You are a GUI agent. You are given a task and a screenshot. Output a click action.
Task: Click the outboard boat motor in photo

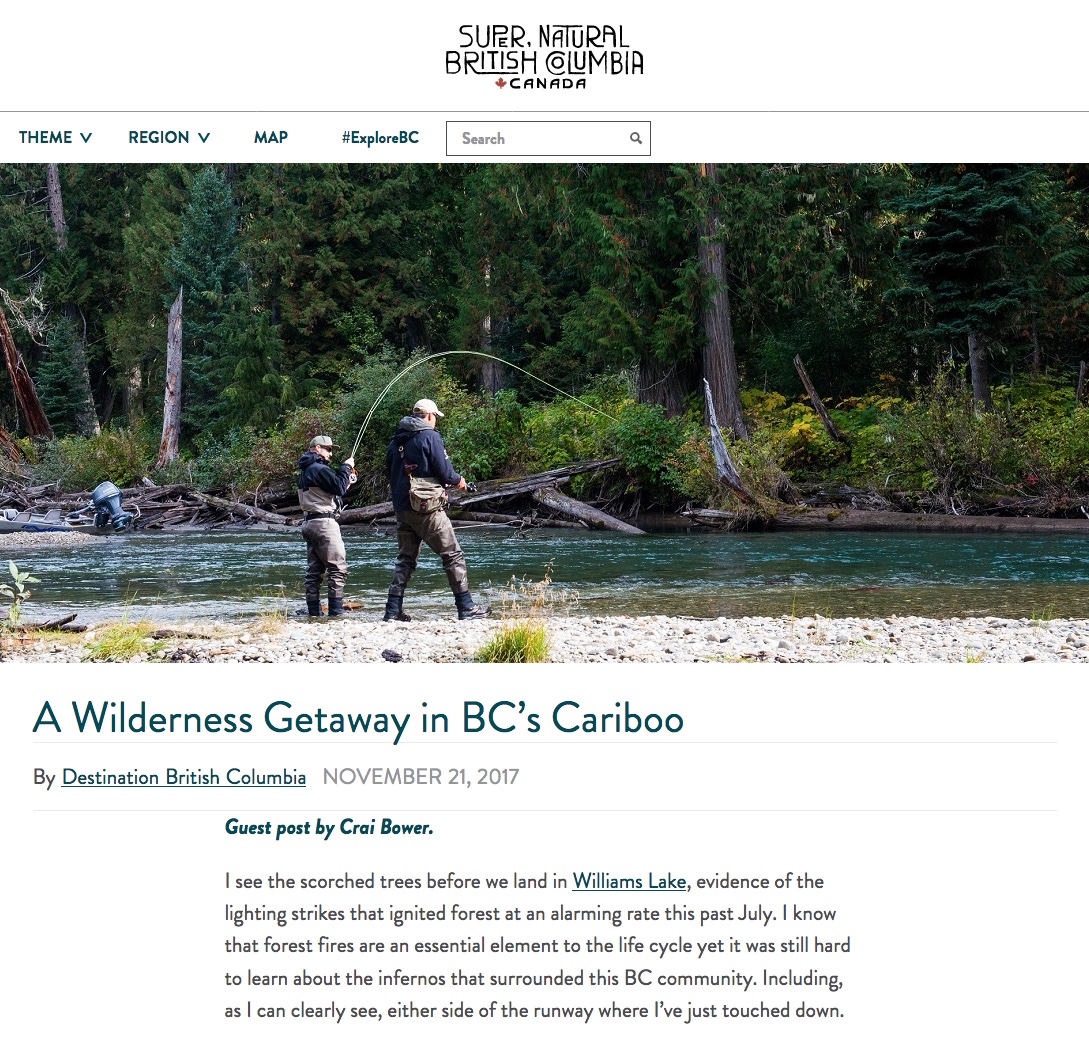pyautogui.click(x=110, y=506)
